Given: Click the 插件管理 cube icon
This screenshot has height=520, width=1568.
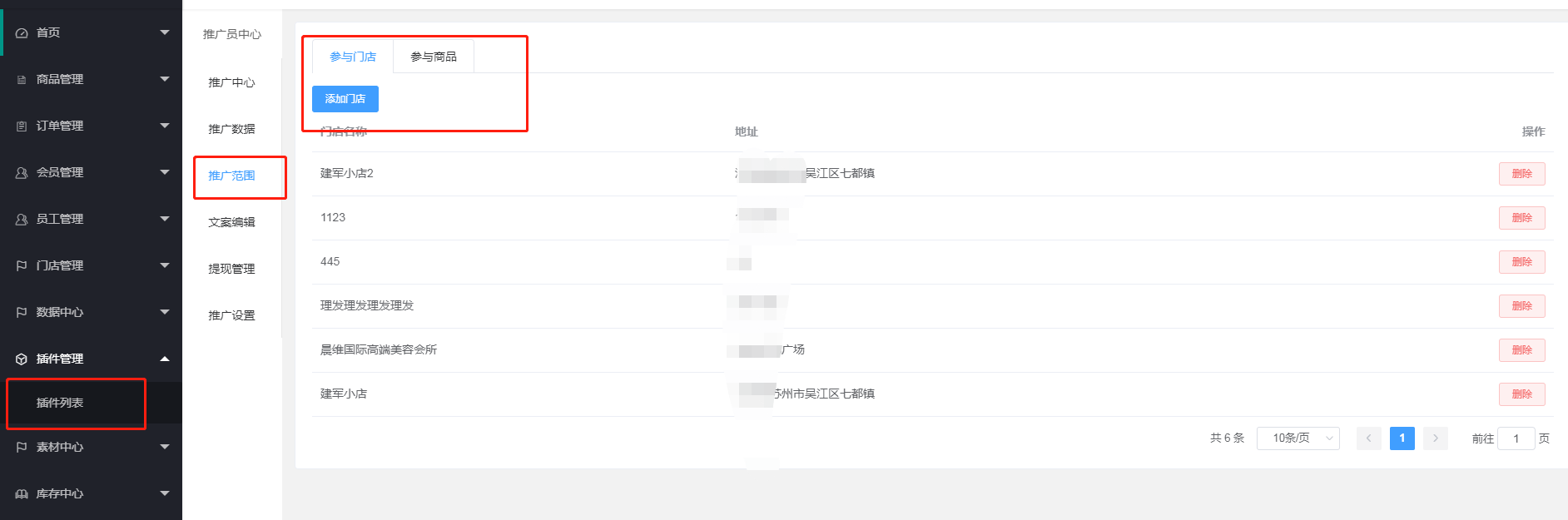Looking at the screenshot, I should point(22,359).
